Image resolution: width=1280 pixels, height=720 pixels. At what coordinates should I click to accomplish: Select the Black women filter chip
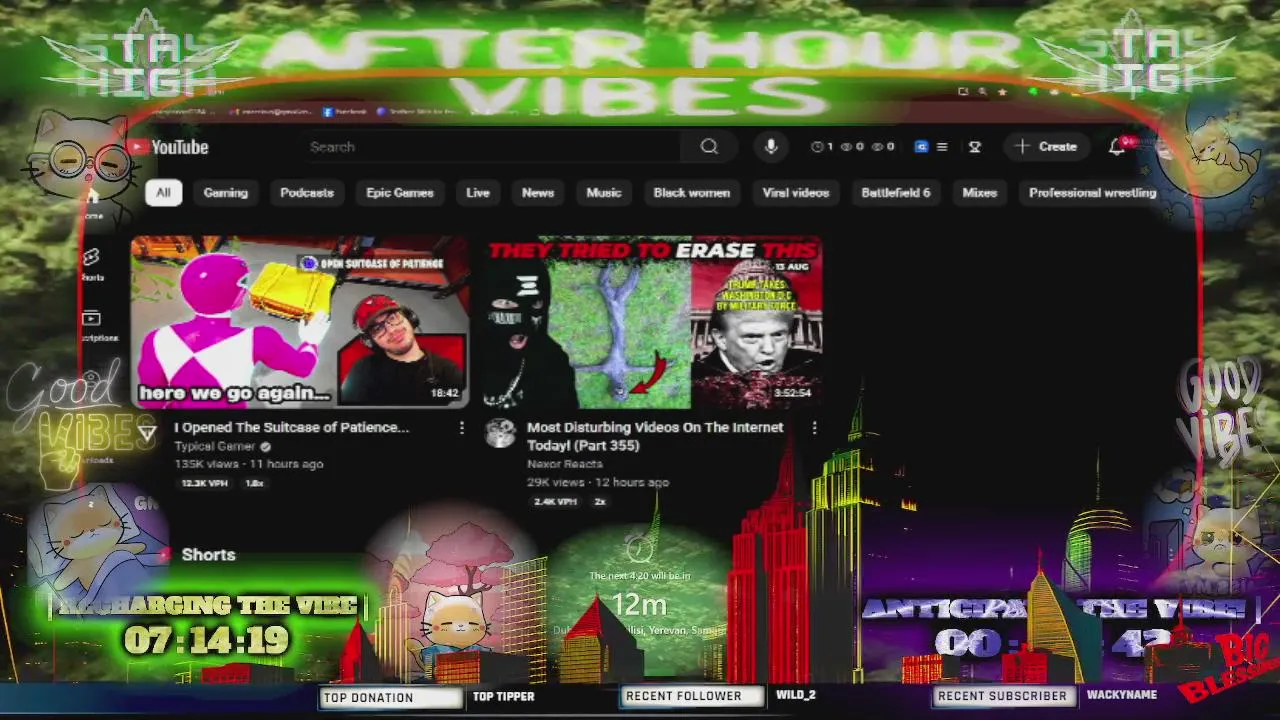[692, 193]
